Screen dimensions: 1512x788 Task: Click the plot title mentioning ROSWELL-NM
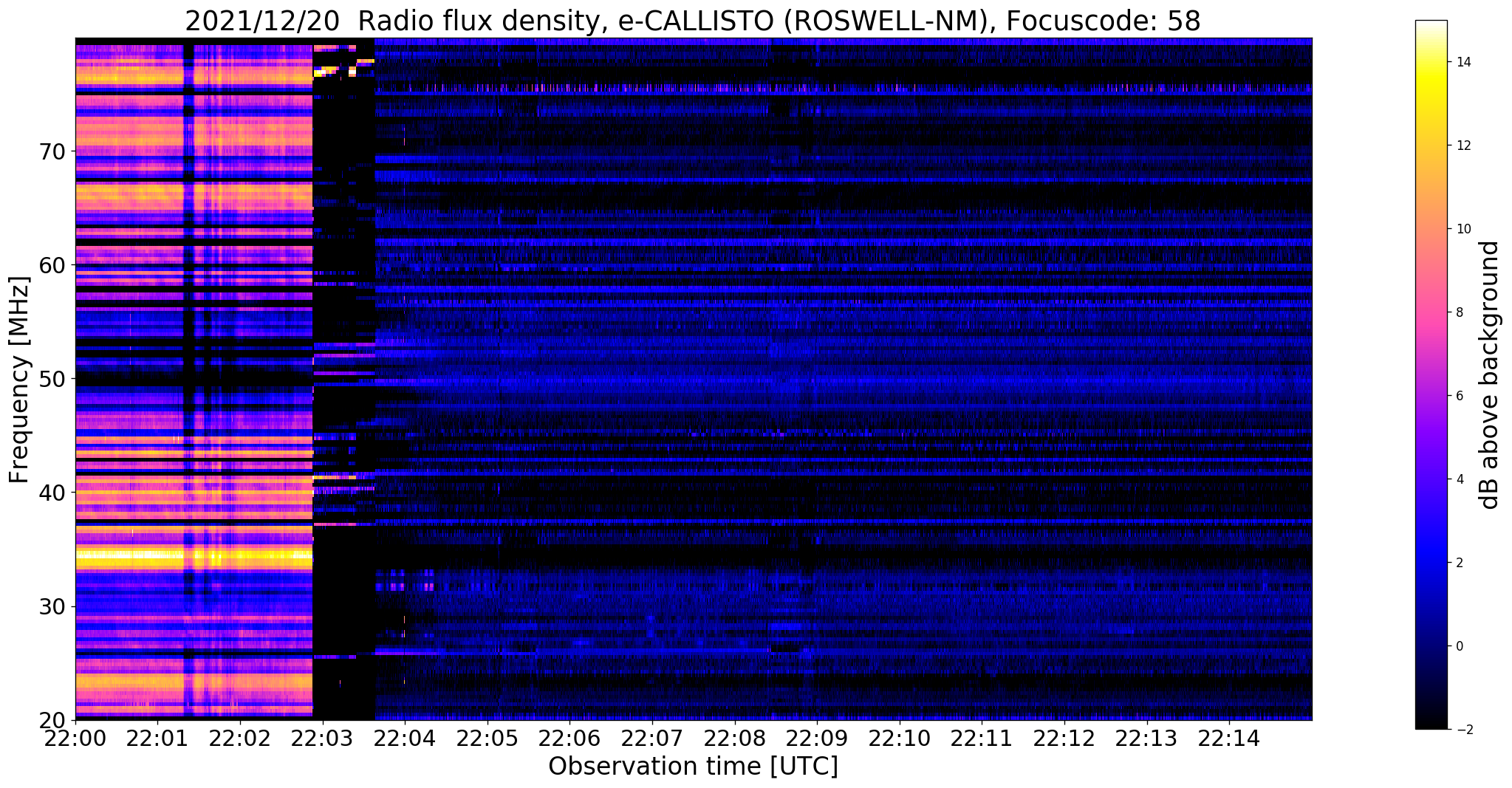click(x=693, y=21)
